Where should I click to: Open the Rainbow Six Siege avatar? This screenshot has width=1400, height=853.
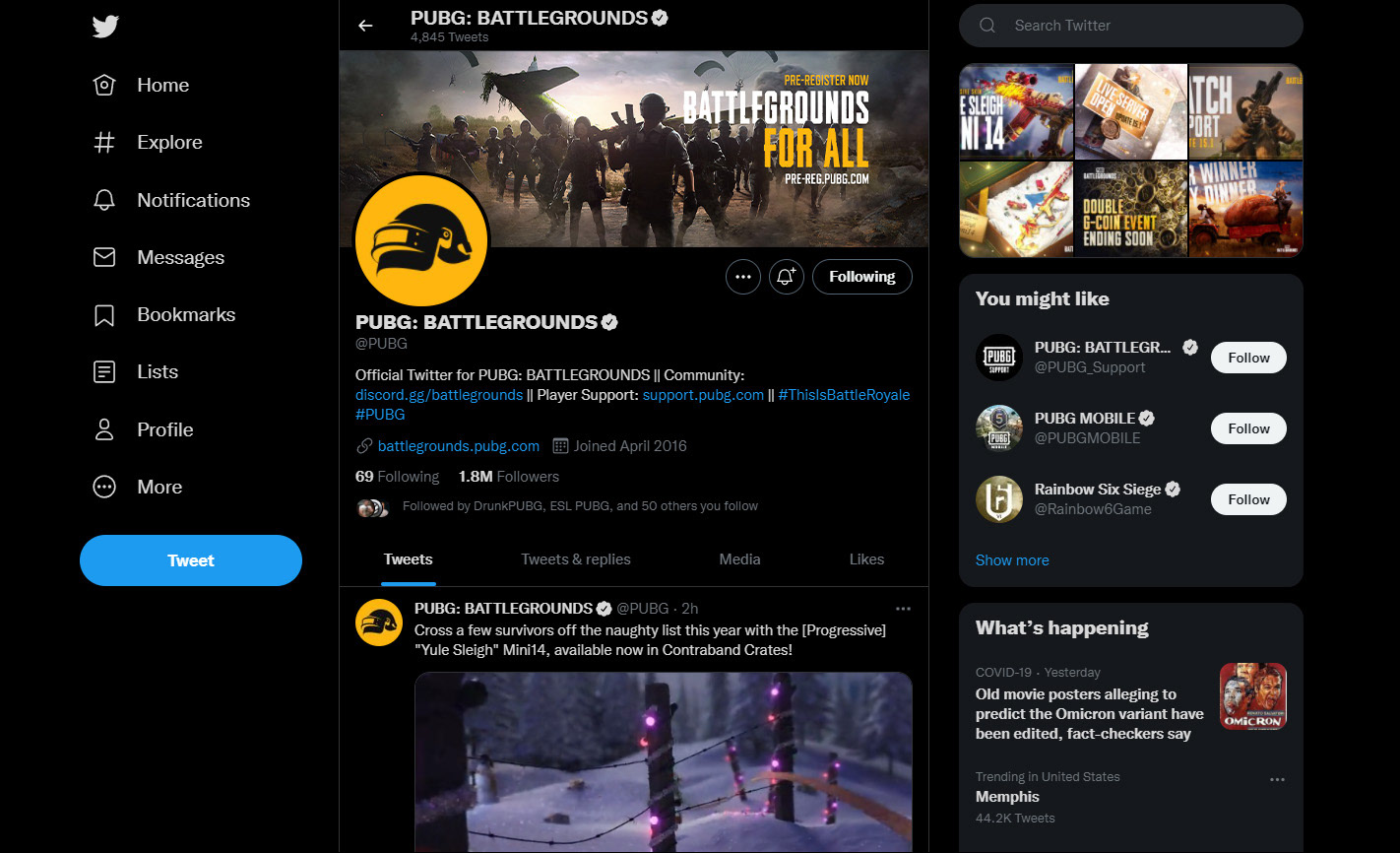click(999, 499)
